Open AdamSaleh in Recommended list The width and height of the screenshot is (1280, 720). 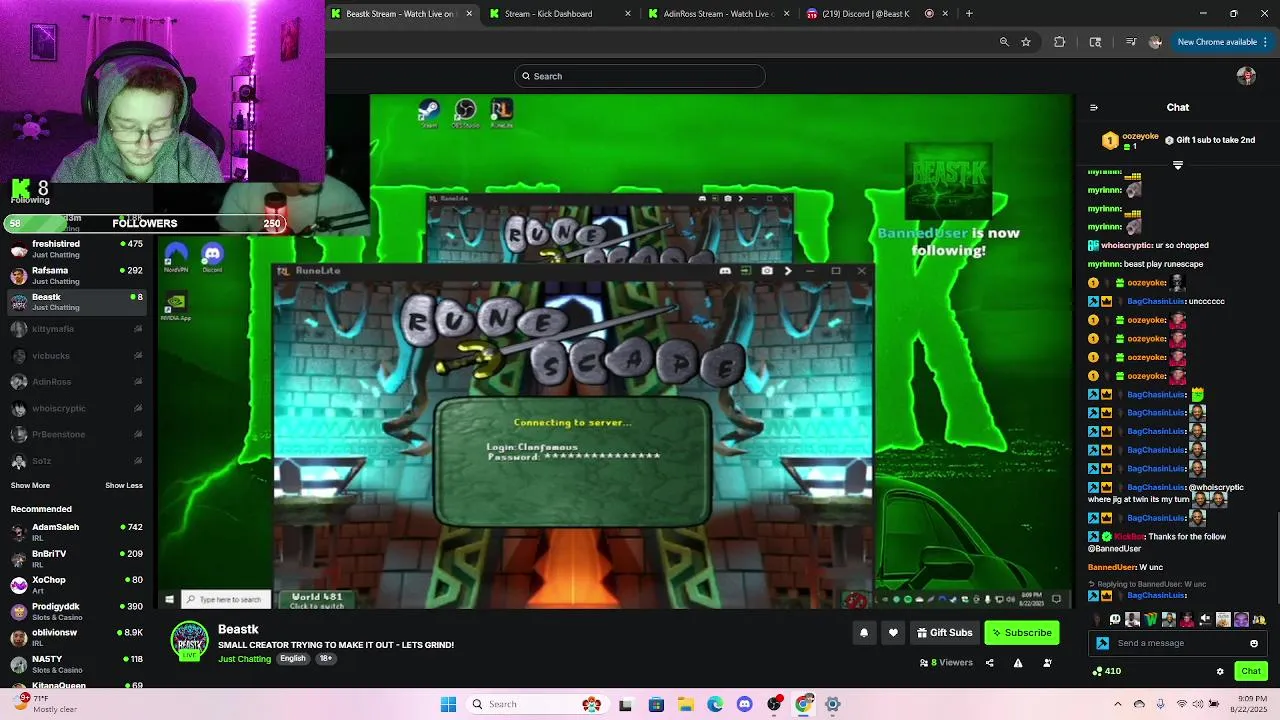[x=77, y=531]
